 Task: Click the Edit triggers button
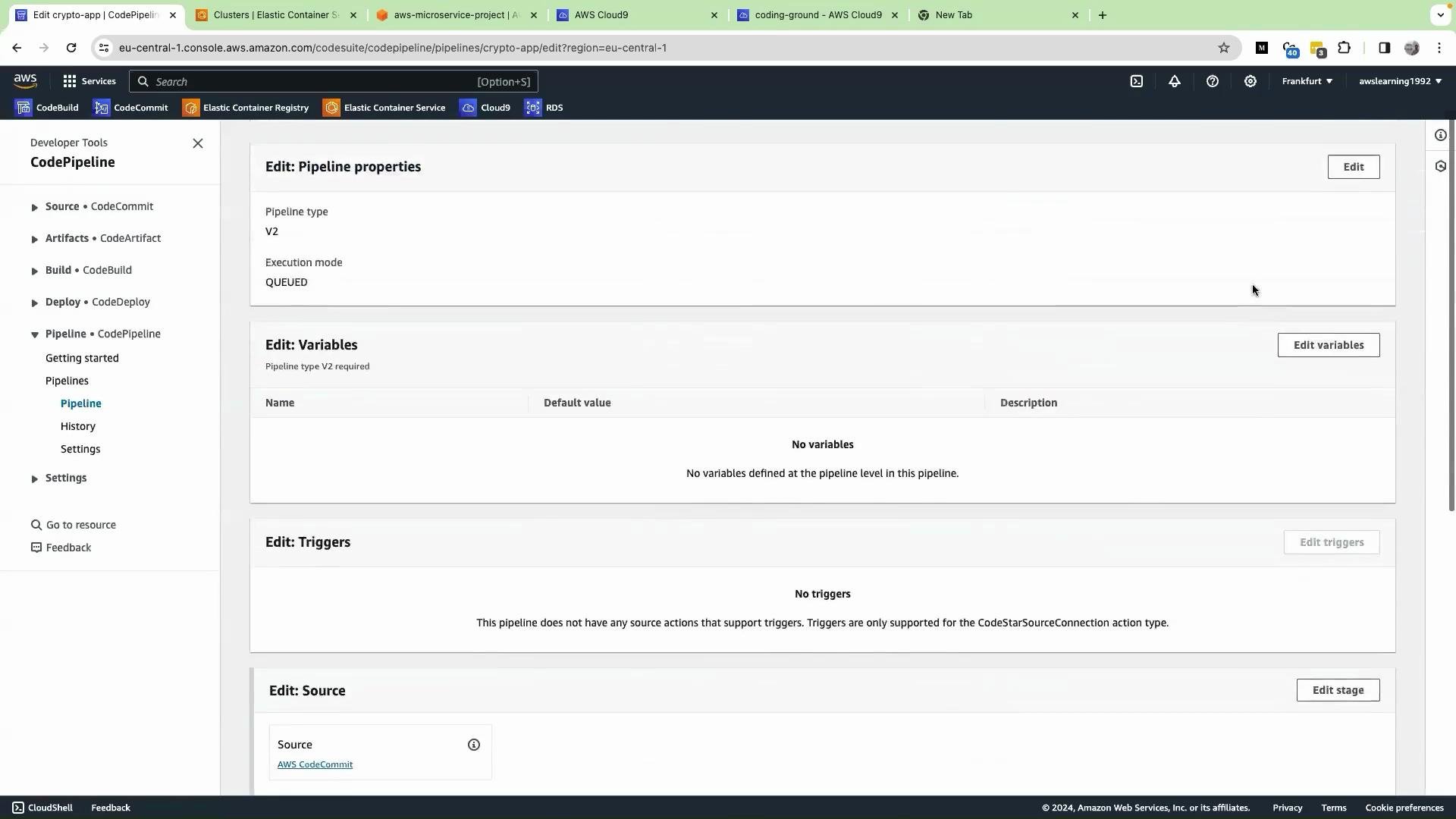coord(1332,542)
